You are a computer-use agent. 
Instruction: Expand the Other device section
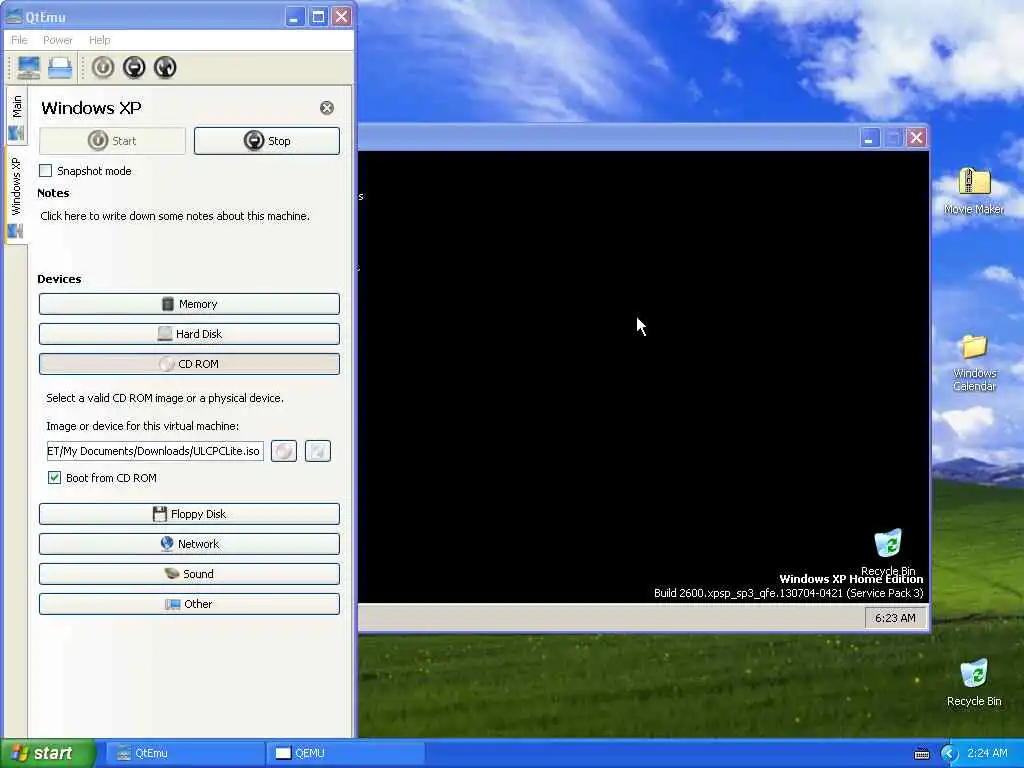[x=189, y=605]
